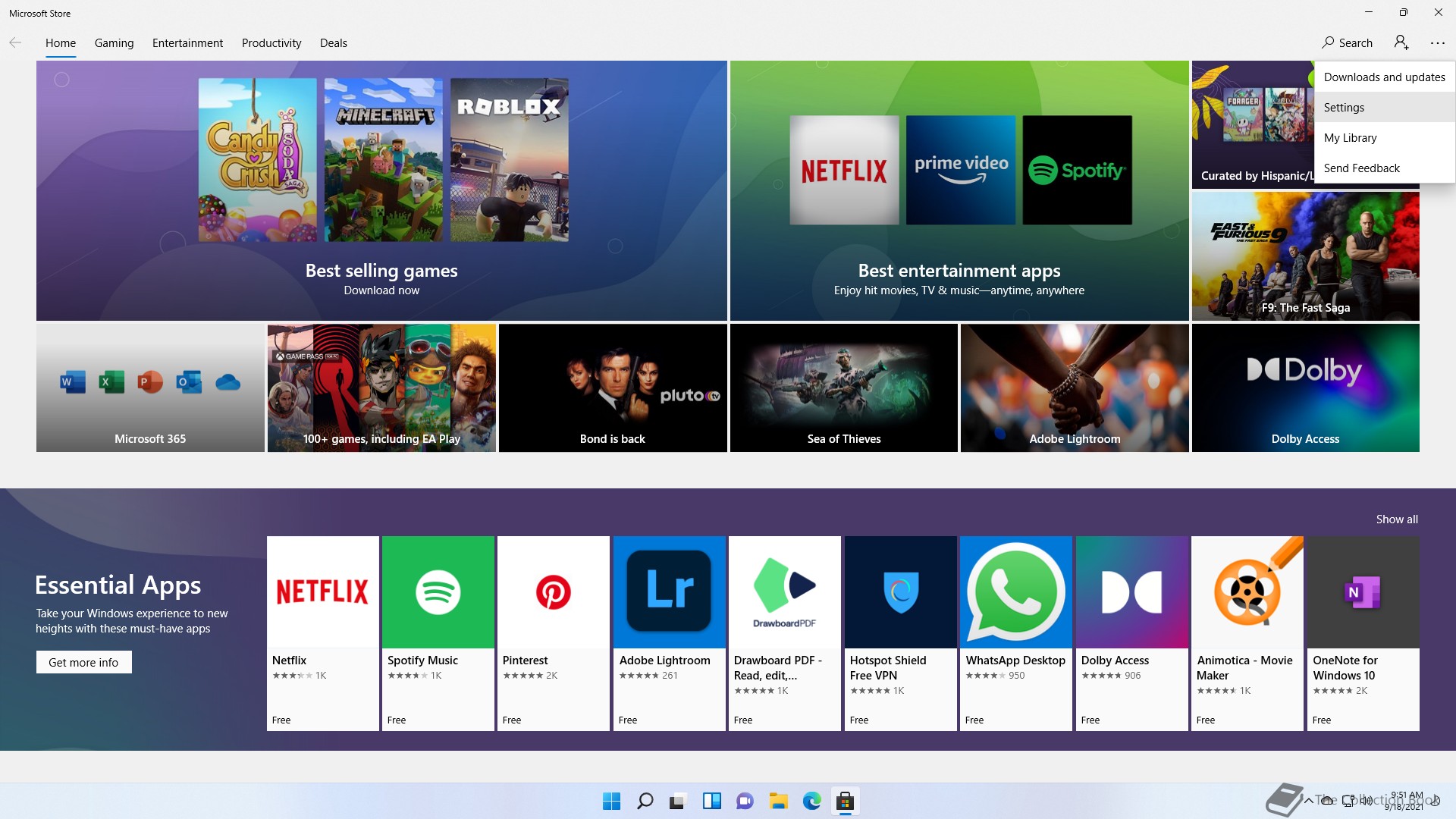The height and width of the screenshot is (819, 1456).
Task: Open 100+ games including EA Play tile
Action: [381, 388]
